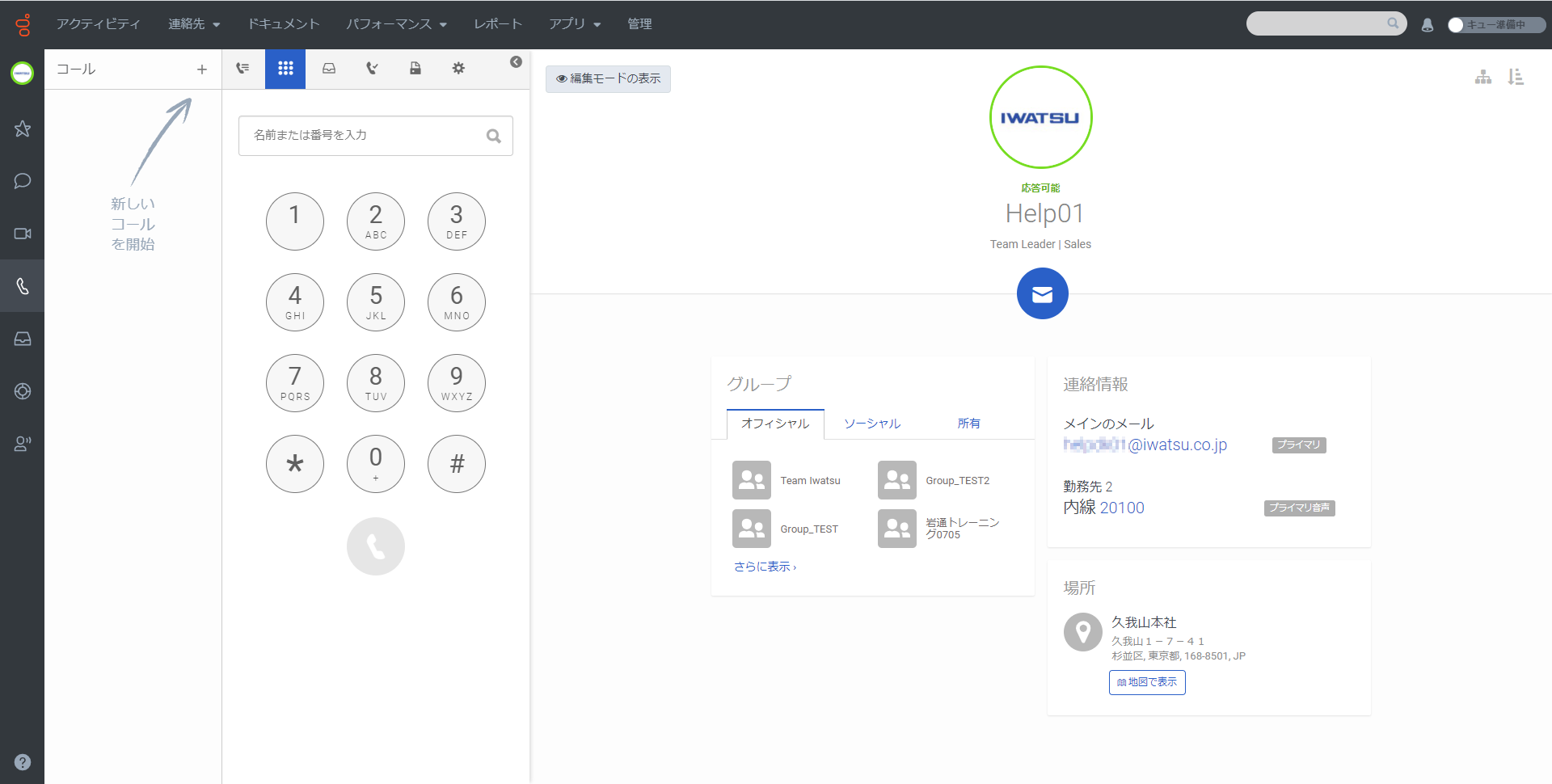Open organization hierarchy chart icon
The width and height of the screenshot is (1552, 784).
tap(1483, 77)
